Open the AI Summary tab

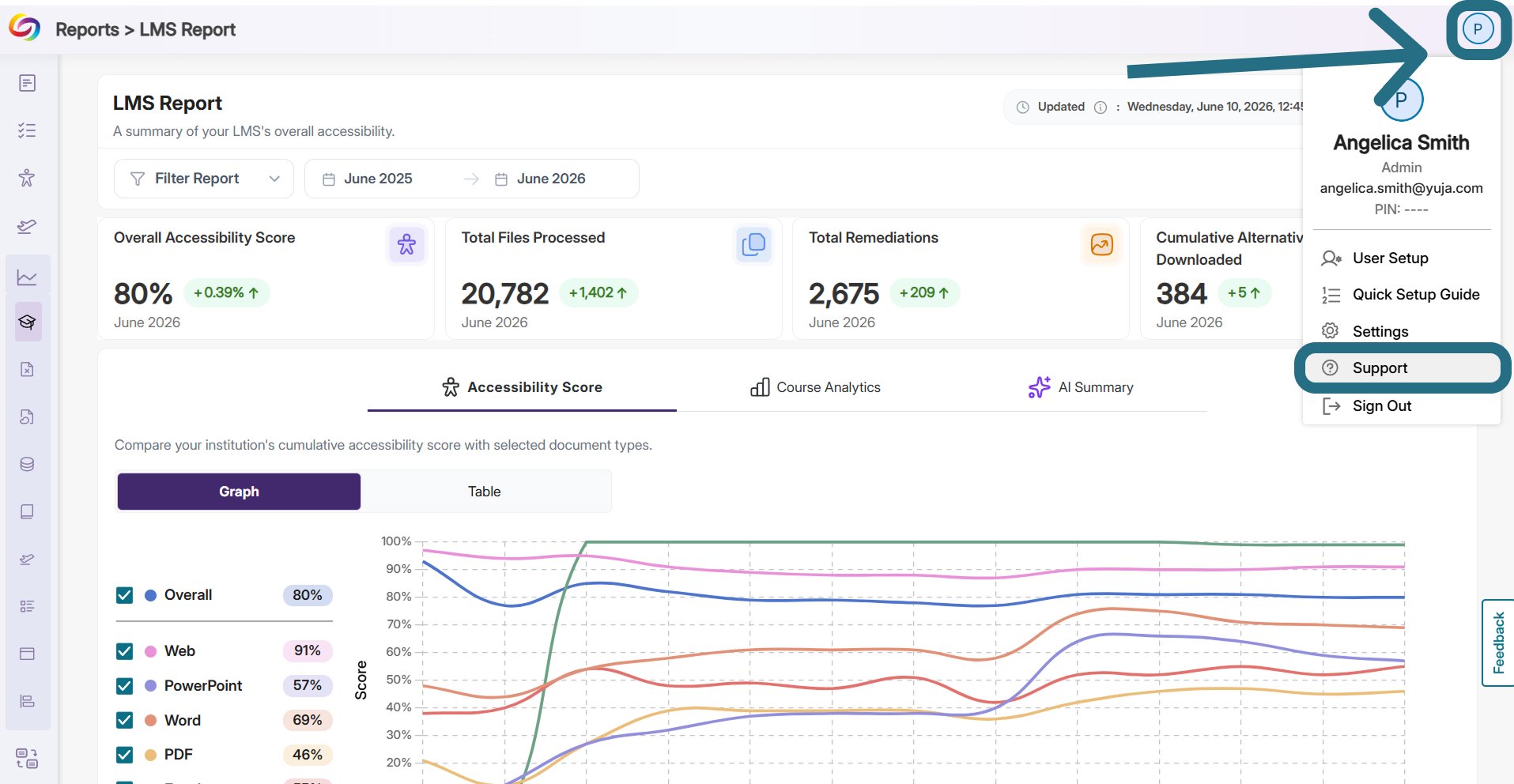(x=1080, y=387)
